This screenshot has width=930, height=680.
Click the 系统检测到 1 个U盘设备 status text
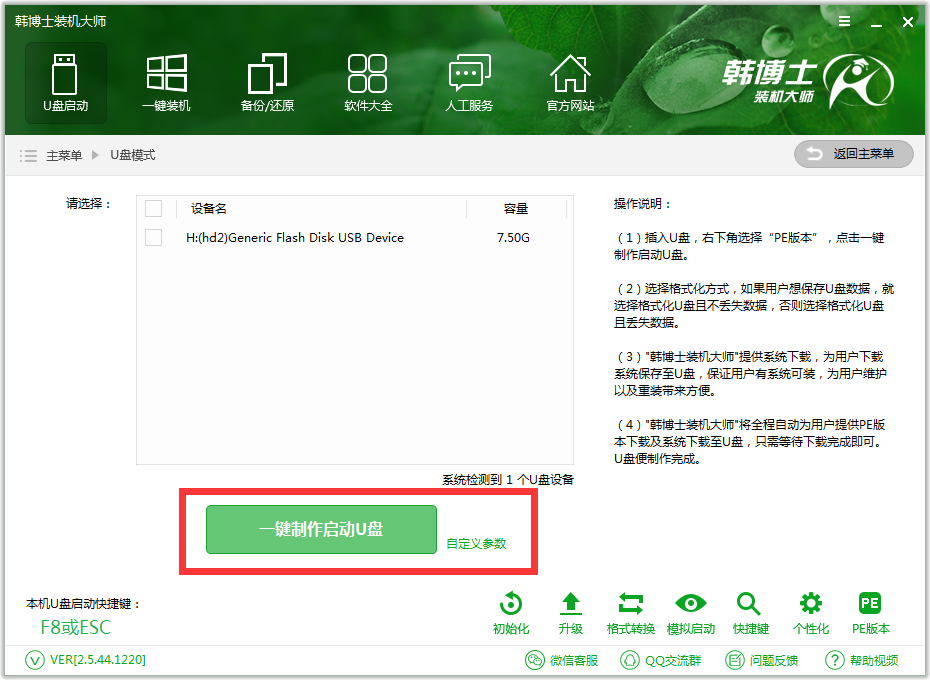(508, 479)
